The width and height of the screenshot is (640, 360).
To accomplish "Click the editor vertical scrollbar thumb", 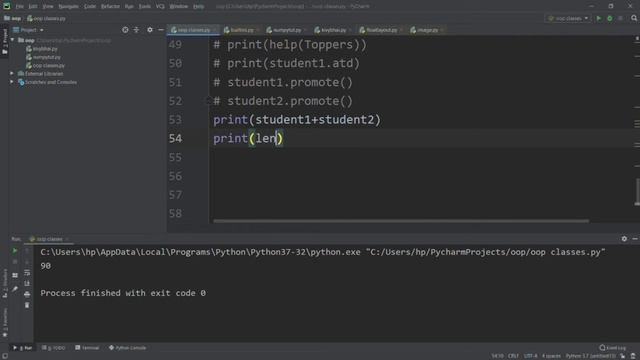I will coord(637,191).
